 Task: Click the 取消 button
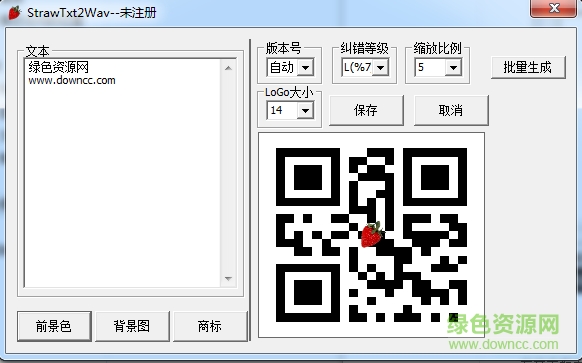(x=451, y=110)
